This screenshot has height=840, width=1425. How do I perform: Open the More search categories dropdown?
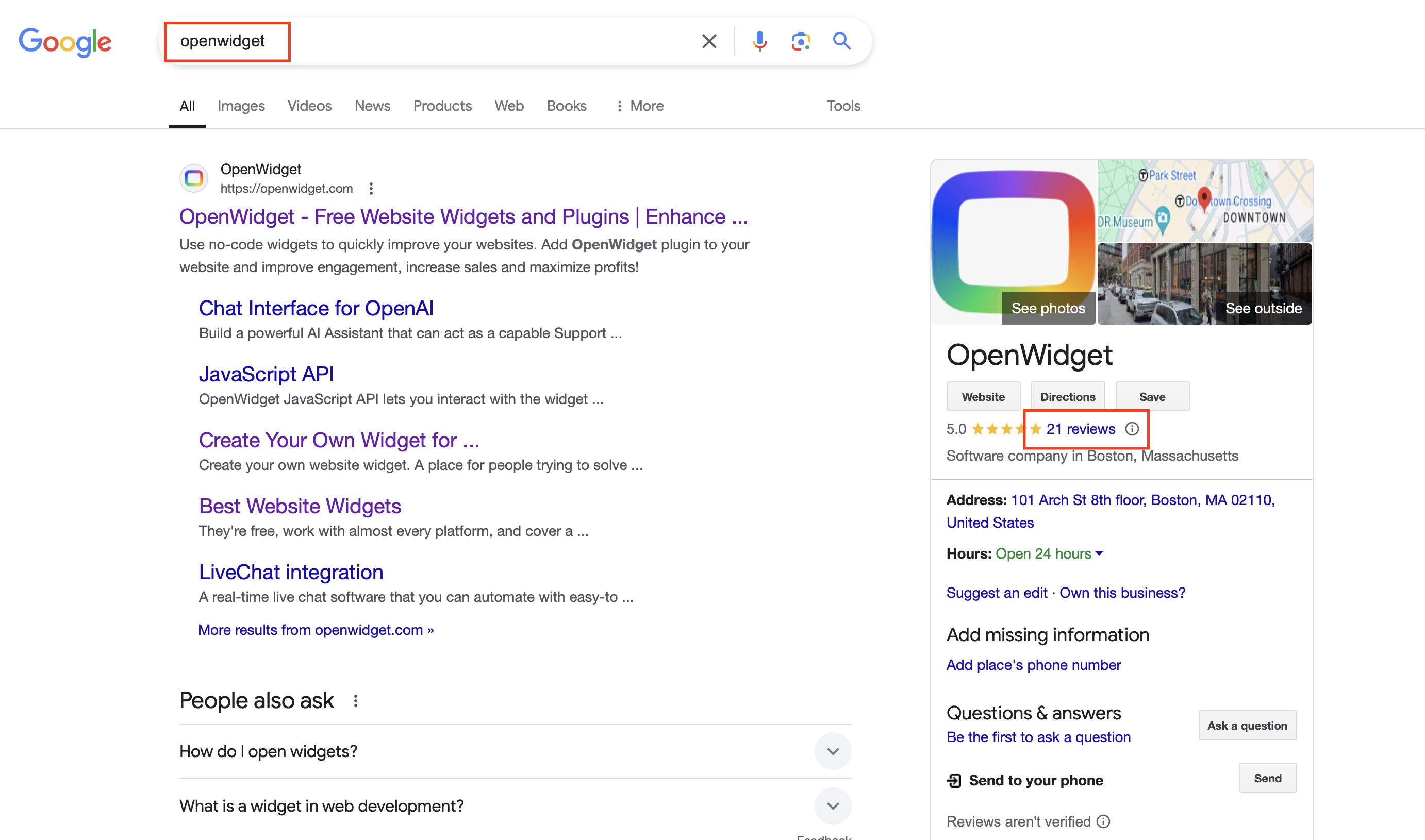click(639, 106)
